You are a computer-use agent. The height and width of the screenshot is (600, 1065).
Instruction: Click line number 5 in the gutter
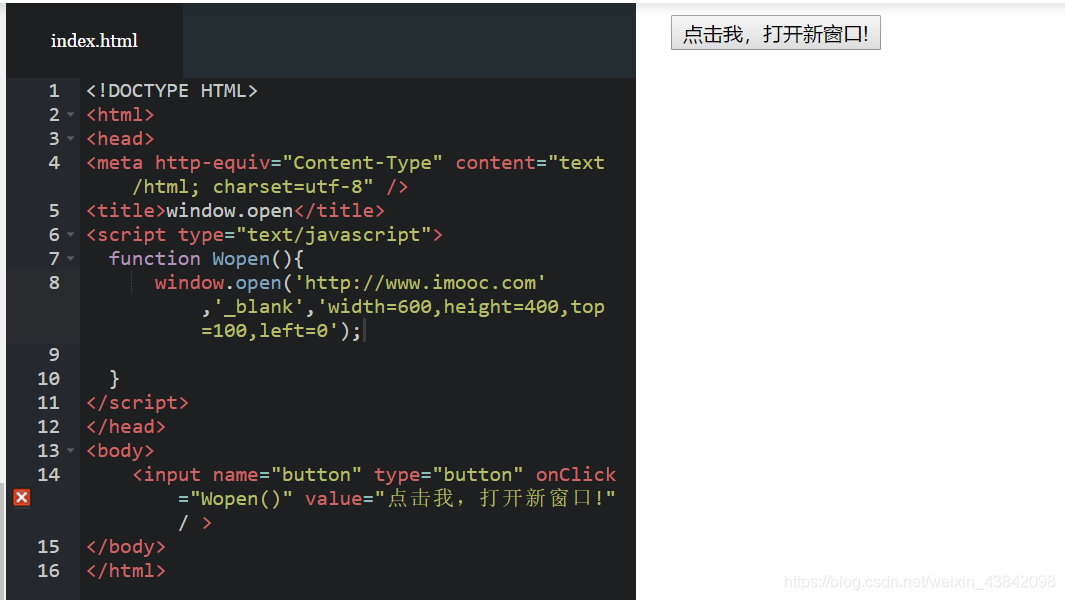tap(54, 211)
